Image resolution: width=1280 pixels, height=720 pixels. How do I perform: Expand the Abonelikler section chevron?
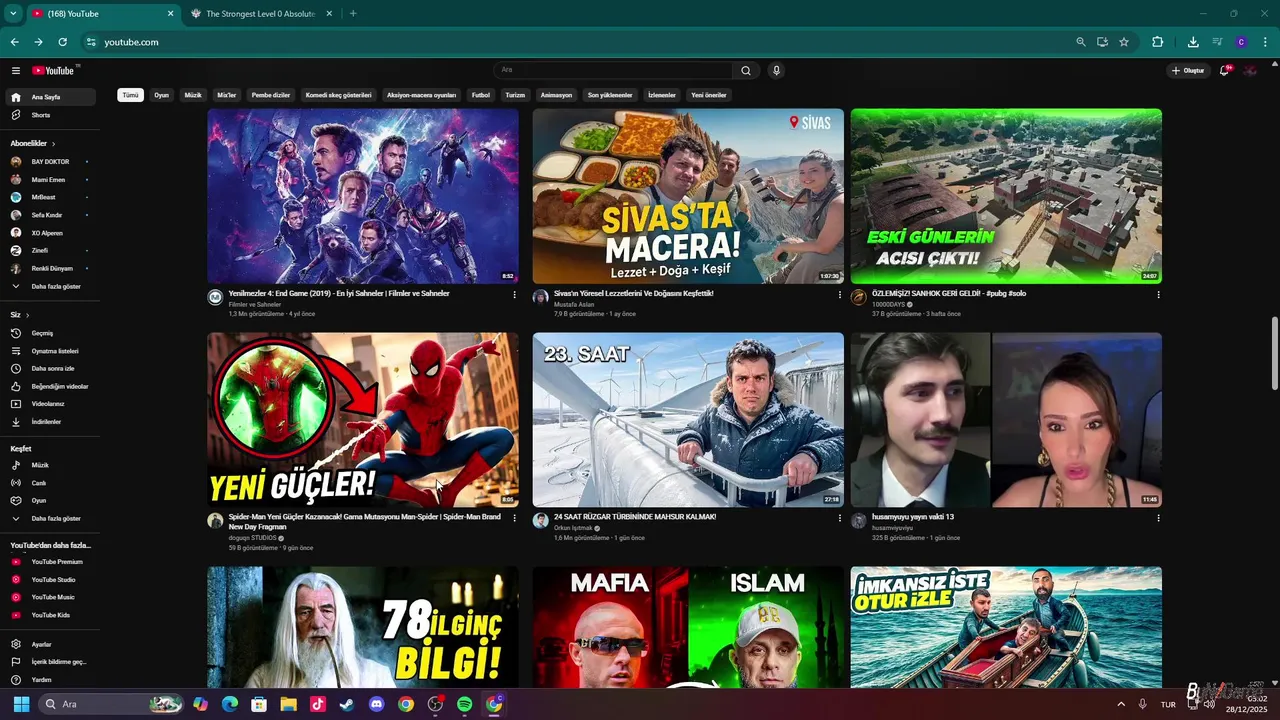pyautogui.click(x=53, y=144)
